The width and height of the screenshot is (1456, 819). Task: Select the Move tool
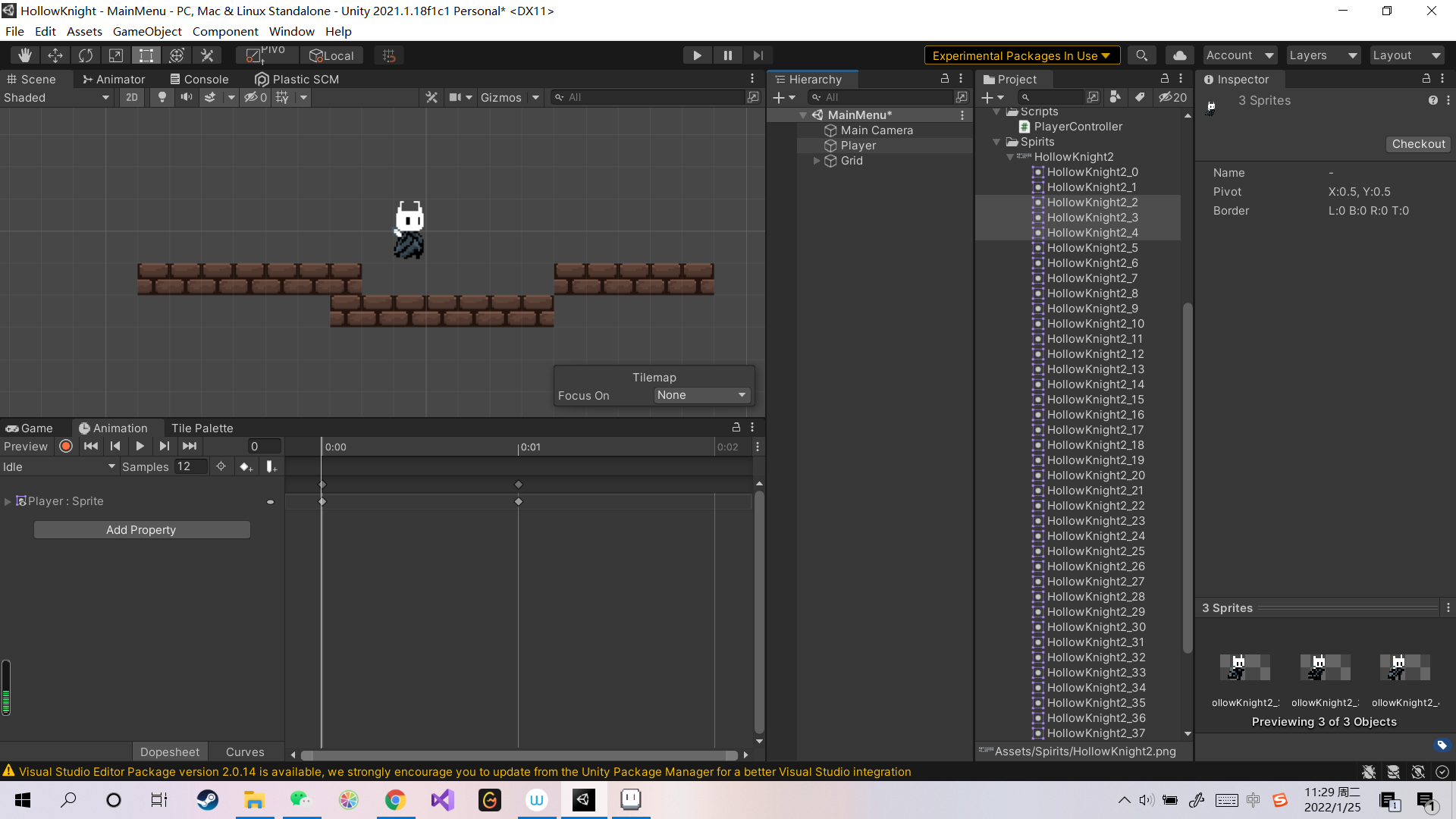pos(55,55)
